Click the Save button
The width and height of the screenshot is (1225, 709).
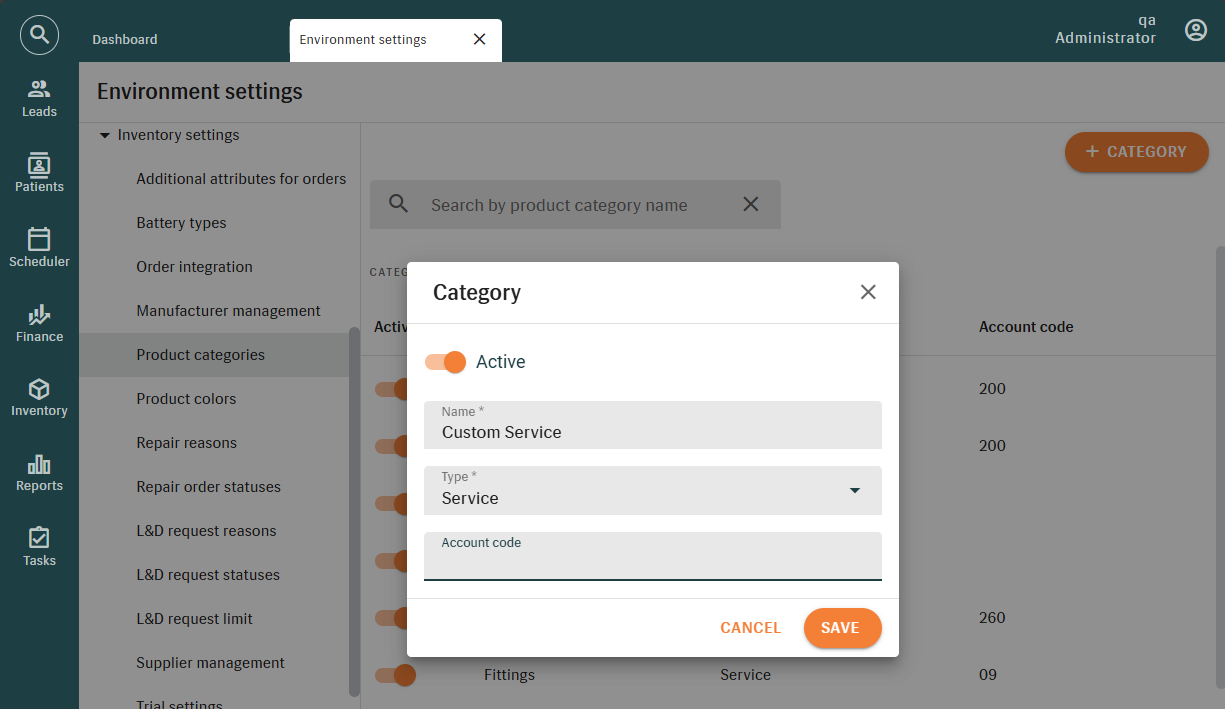842,628
